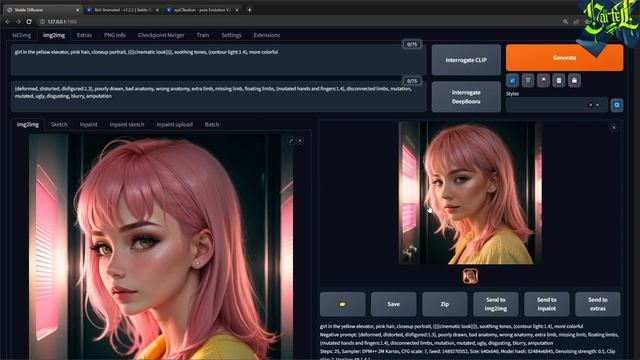Open the Styles dropdown
The height and width of the screenshot is (360, 640).
pos(598,105)
